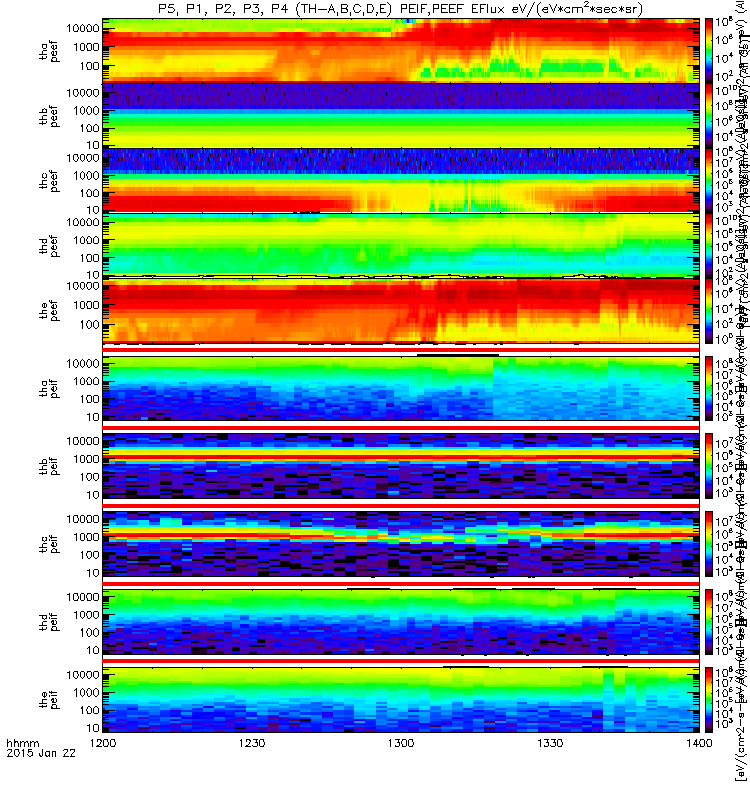Click the 1330 time axis label
The height and width of the screenshot is (800, 750).
(x=550, y=743)
